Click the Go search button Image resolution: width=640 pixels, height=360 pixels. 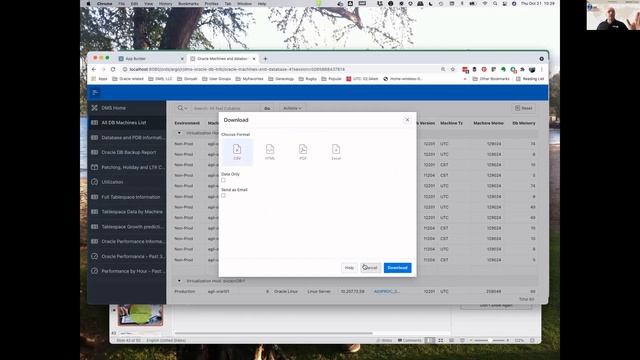pos(267,108)
